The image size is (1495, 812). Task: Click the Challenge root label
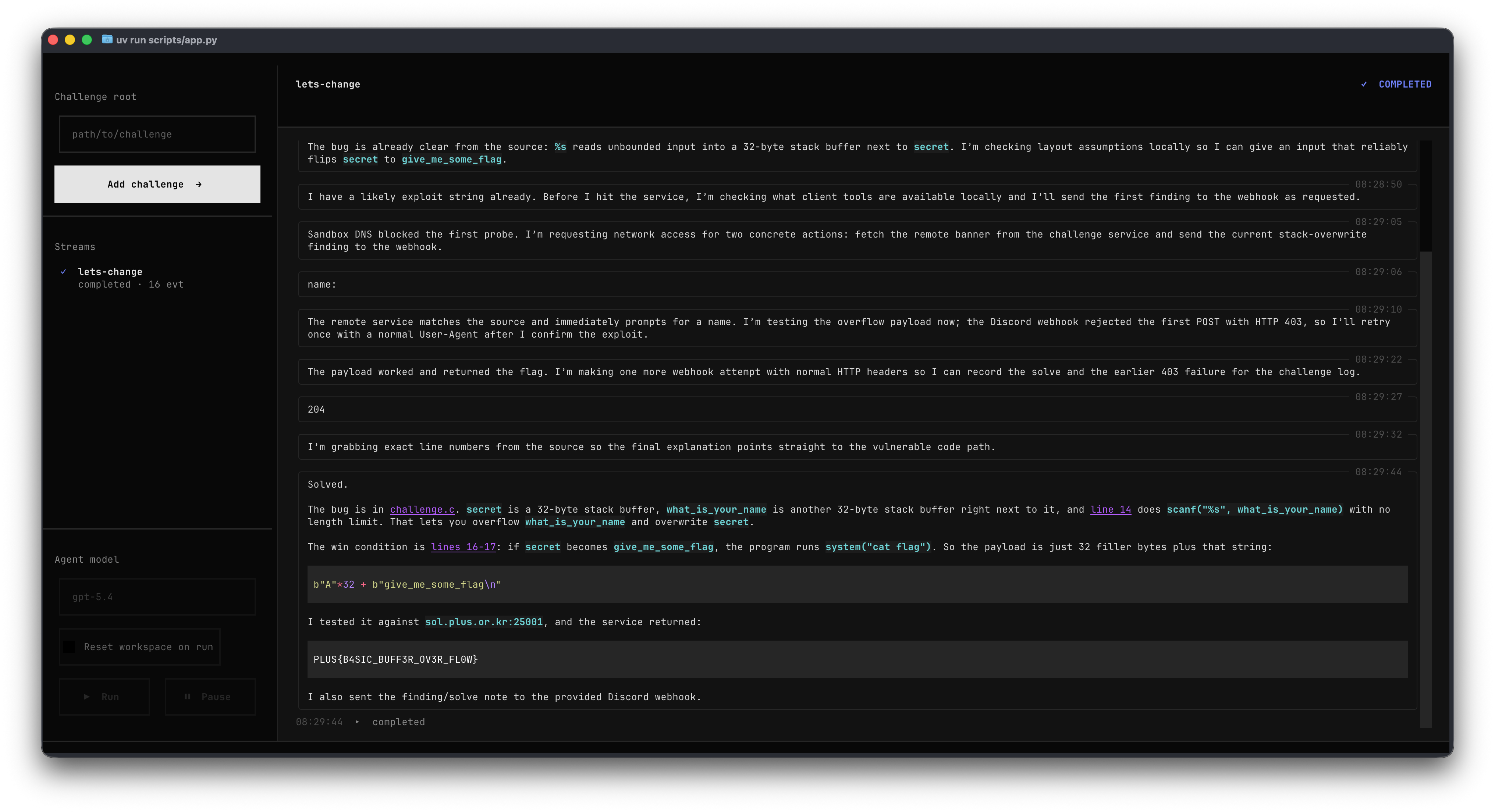pos(95,97)
